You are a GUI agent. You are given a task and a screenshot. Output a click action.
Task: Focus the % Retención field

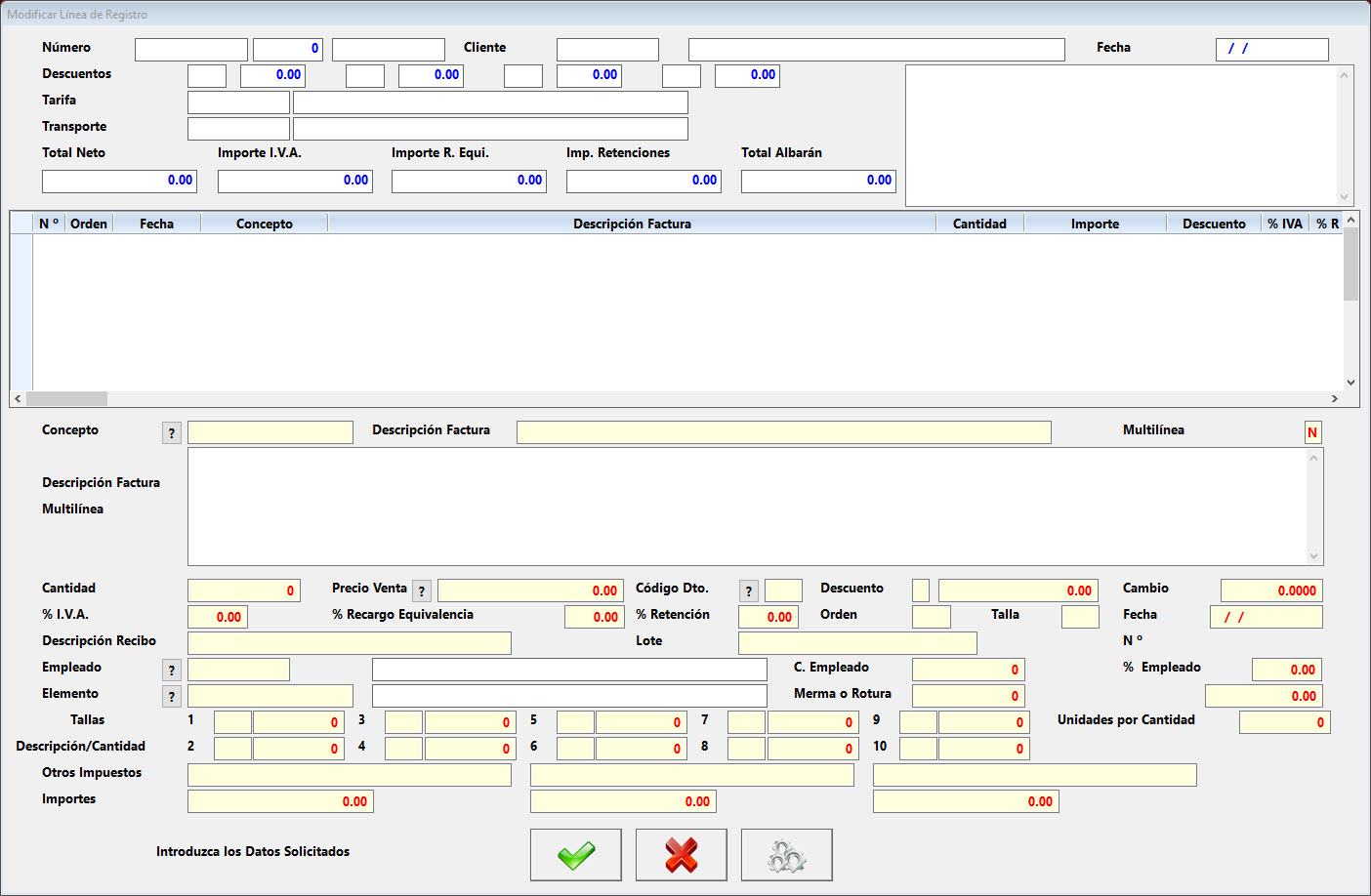769,617
